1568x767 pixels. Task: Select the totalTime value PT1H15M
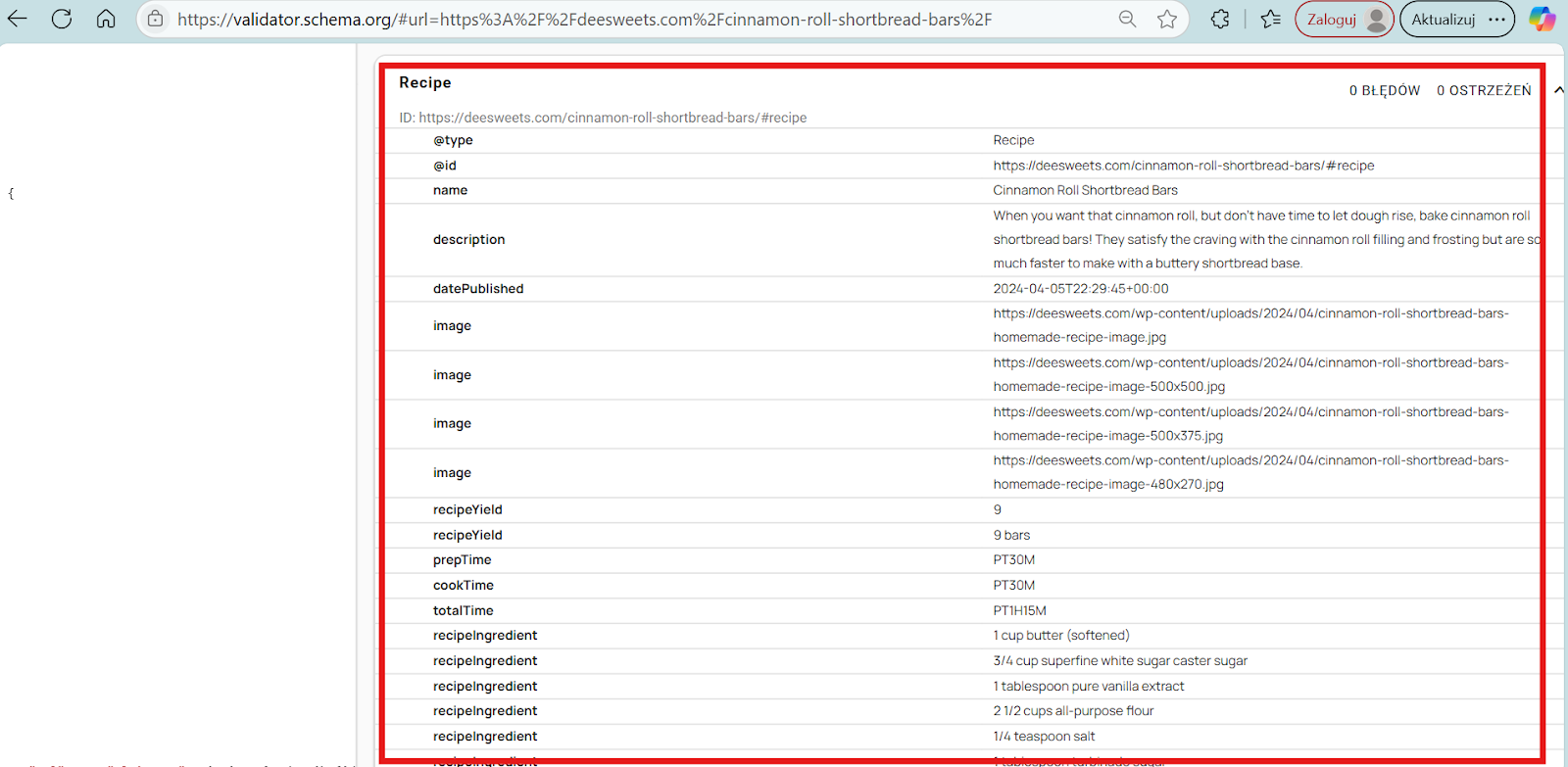coord(1019,610)
